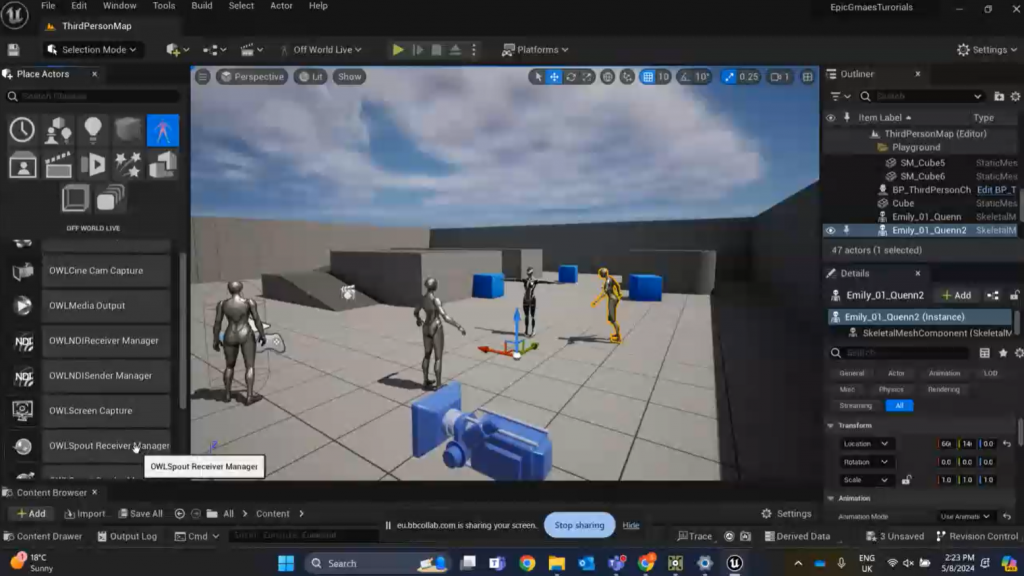Show only favorite properties star

pyautogui.click(x=1002, y=353)
